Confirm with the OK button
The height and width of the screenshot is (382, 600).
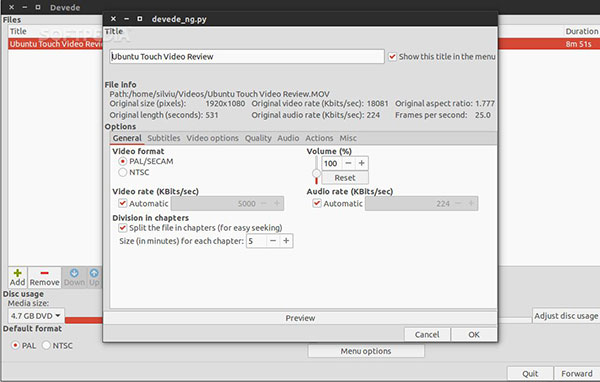tap(474, 335)
